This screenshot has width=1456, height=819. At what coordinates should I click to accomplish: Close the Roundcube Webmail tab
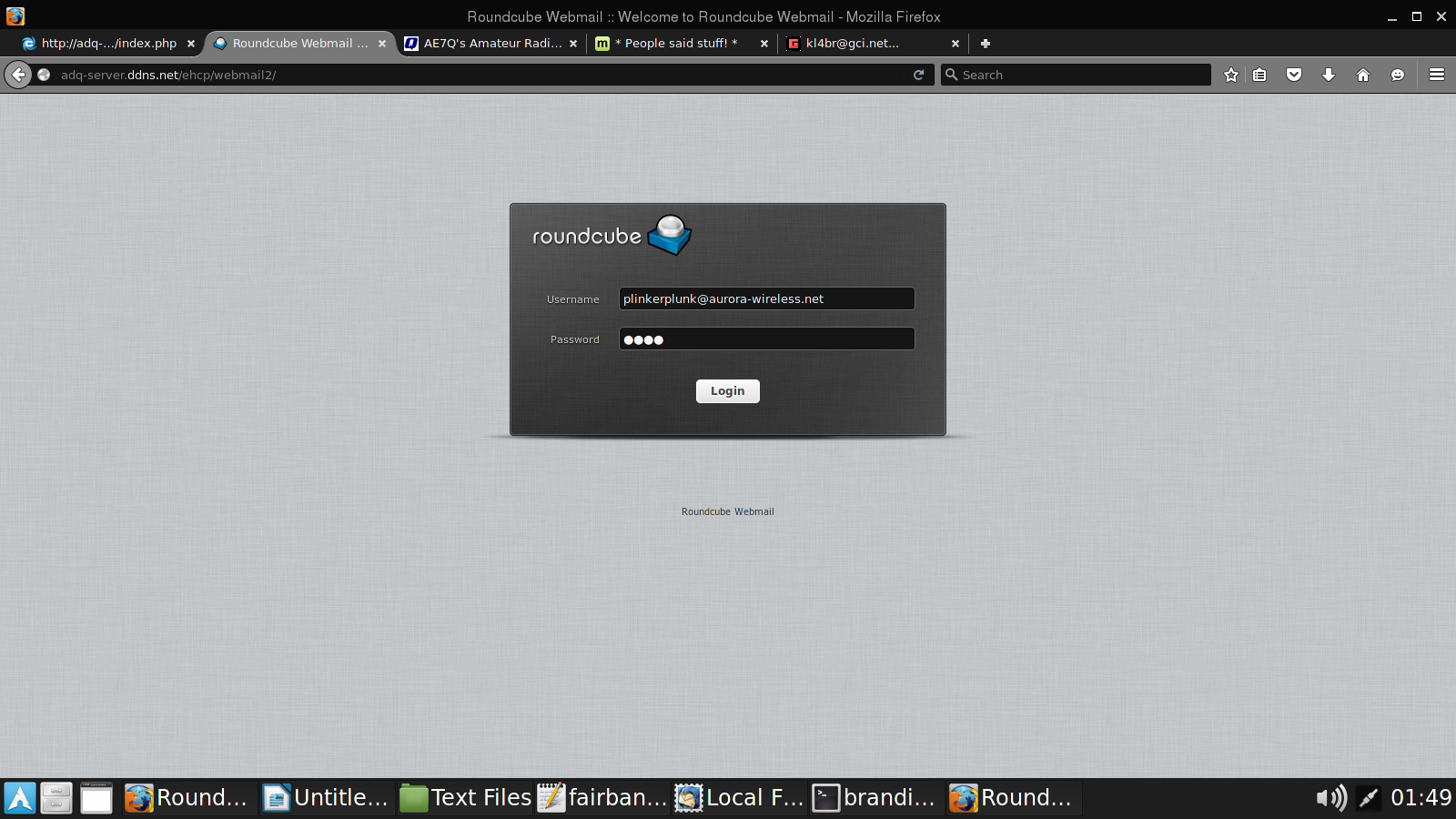(382, 43)
